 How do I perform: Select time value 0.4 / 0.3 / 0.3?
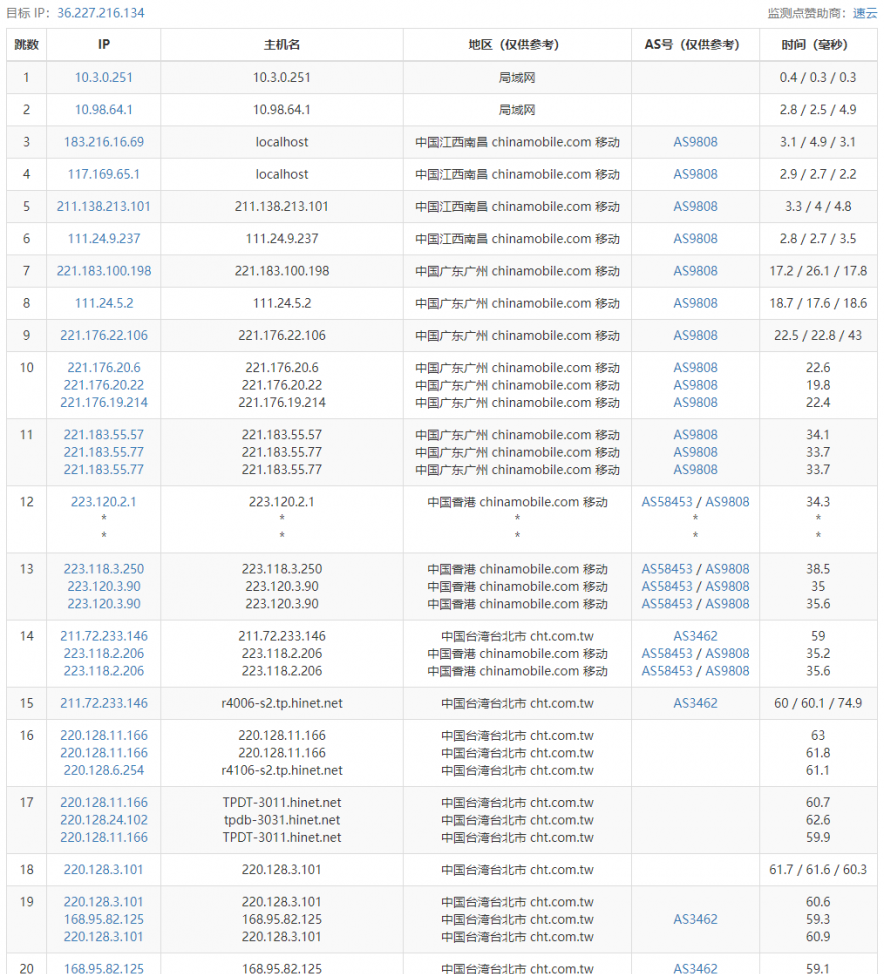point(818,78)
